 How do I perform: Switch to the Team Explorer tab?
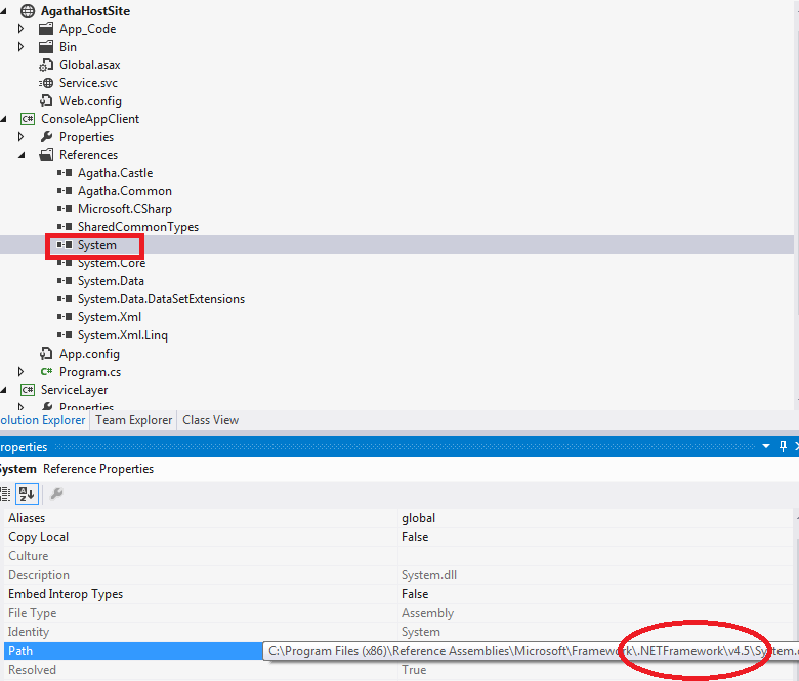tap(134, 420)
